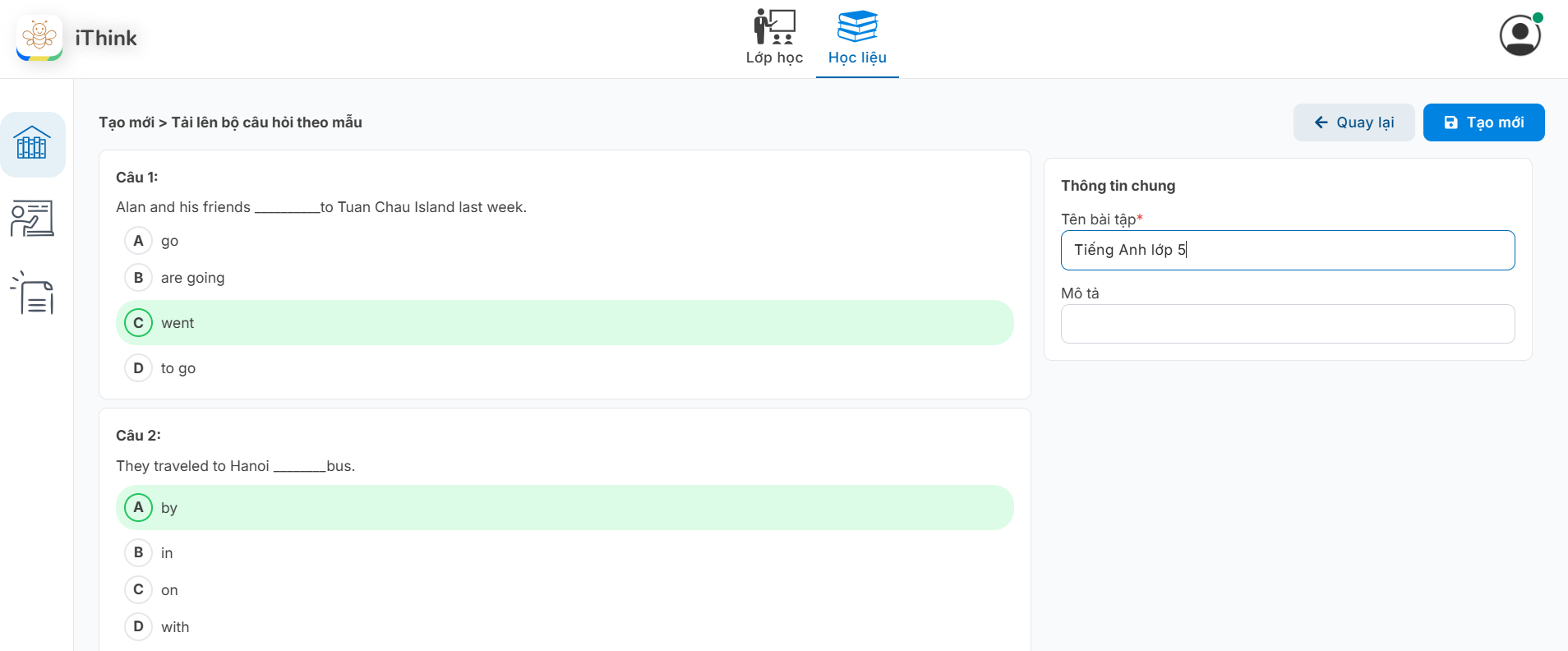Open the Lớp học classroom icon
Image resolution: width=1568 pixels, height=651 pixels.
774,27
